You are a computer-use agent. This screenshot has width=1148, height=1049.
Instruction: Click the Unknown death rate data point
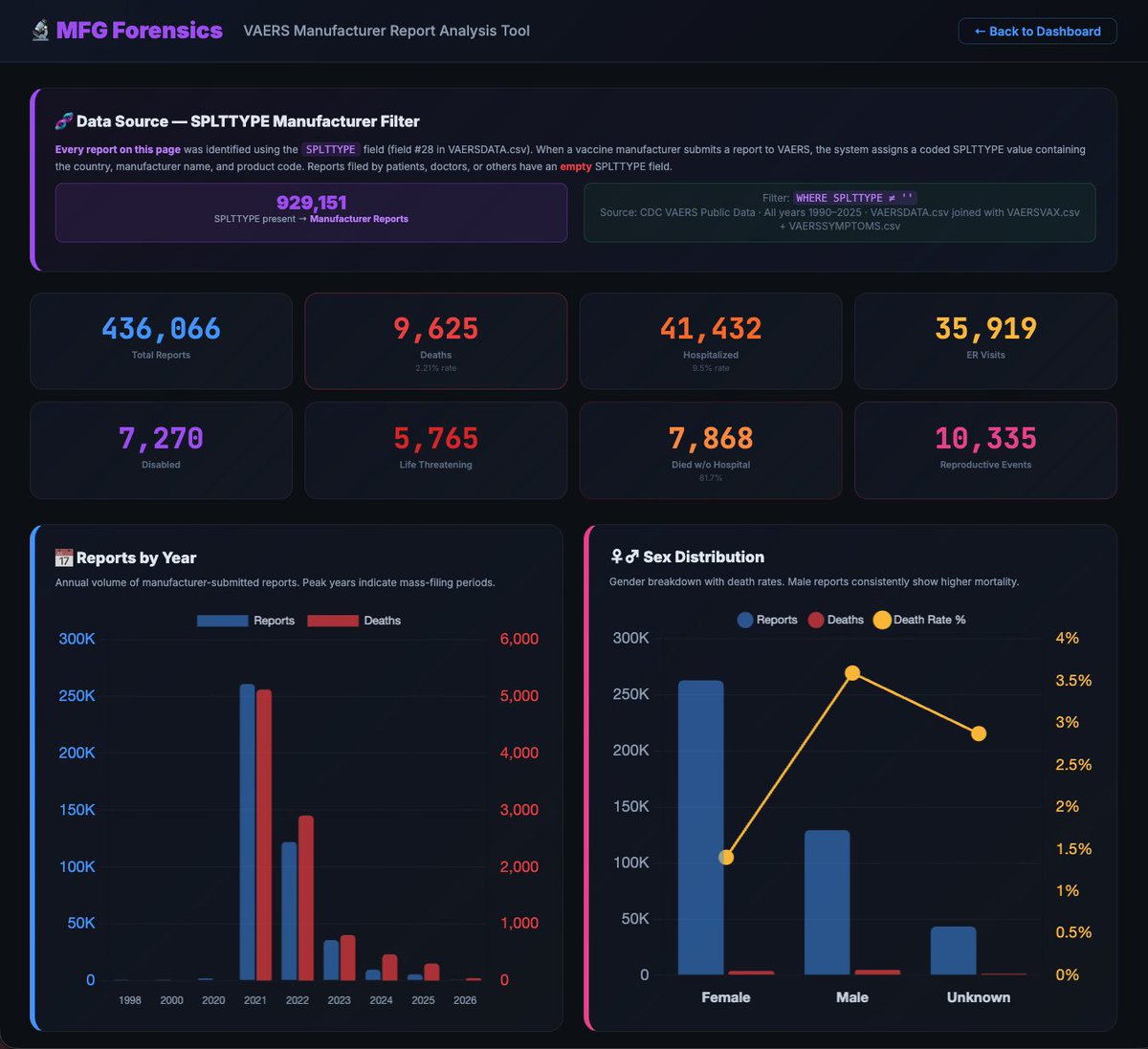979,733
